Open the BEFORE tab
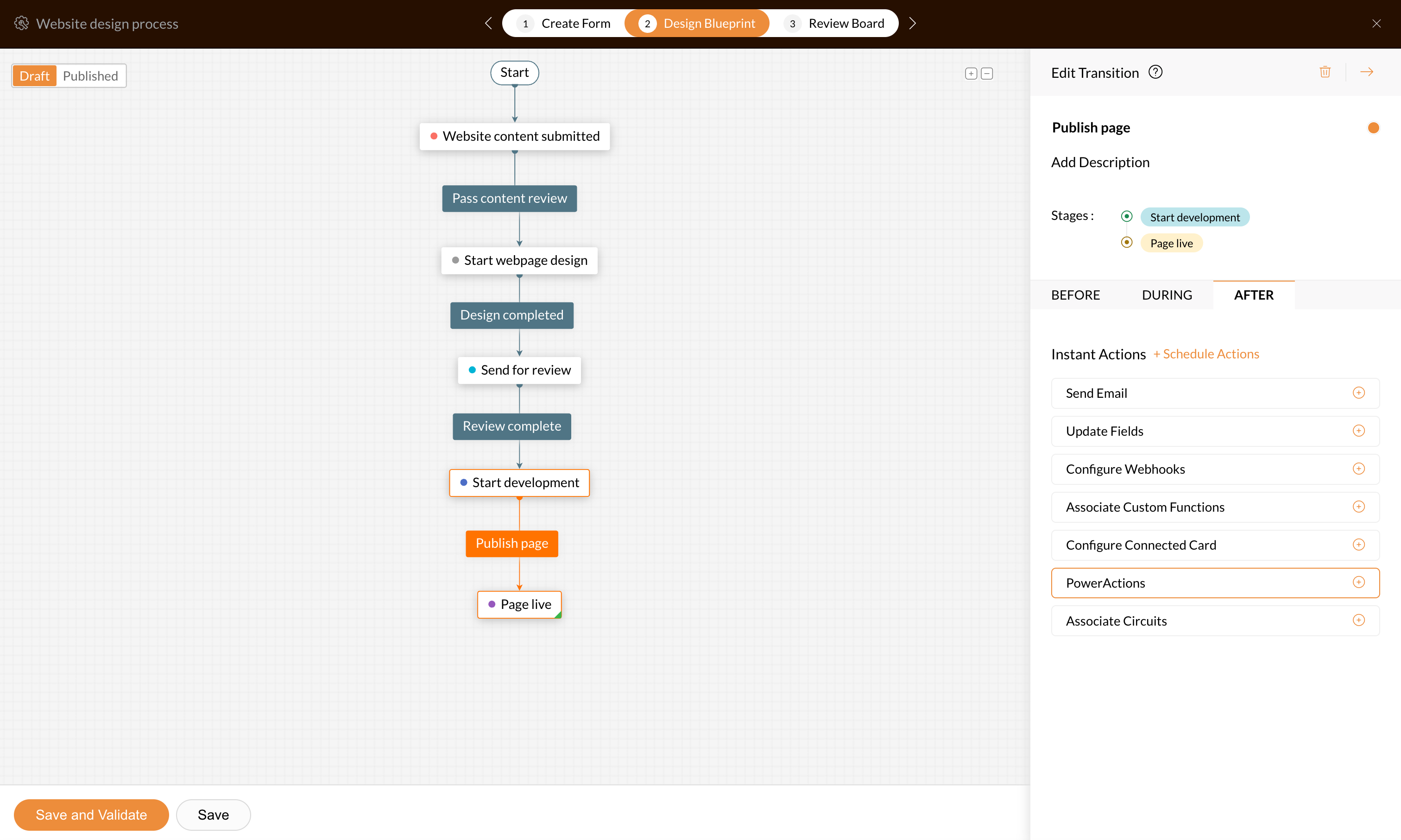Screen dimensions: 1401x840 pyautogui.click(x=1075, y=295)
